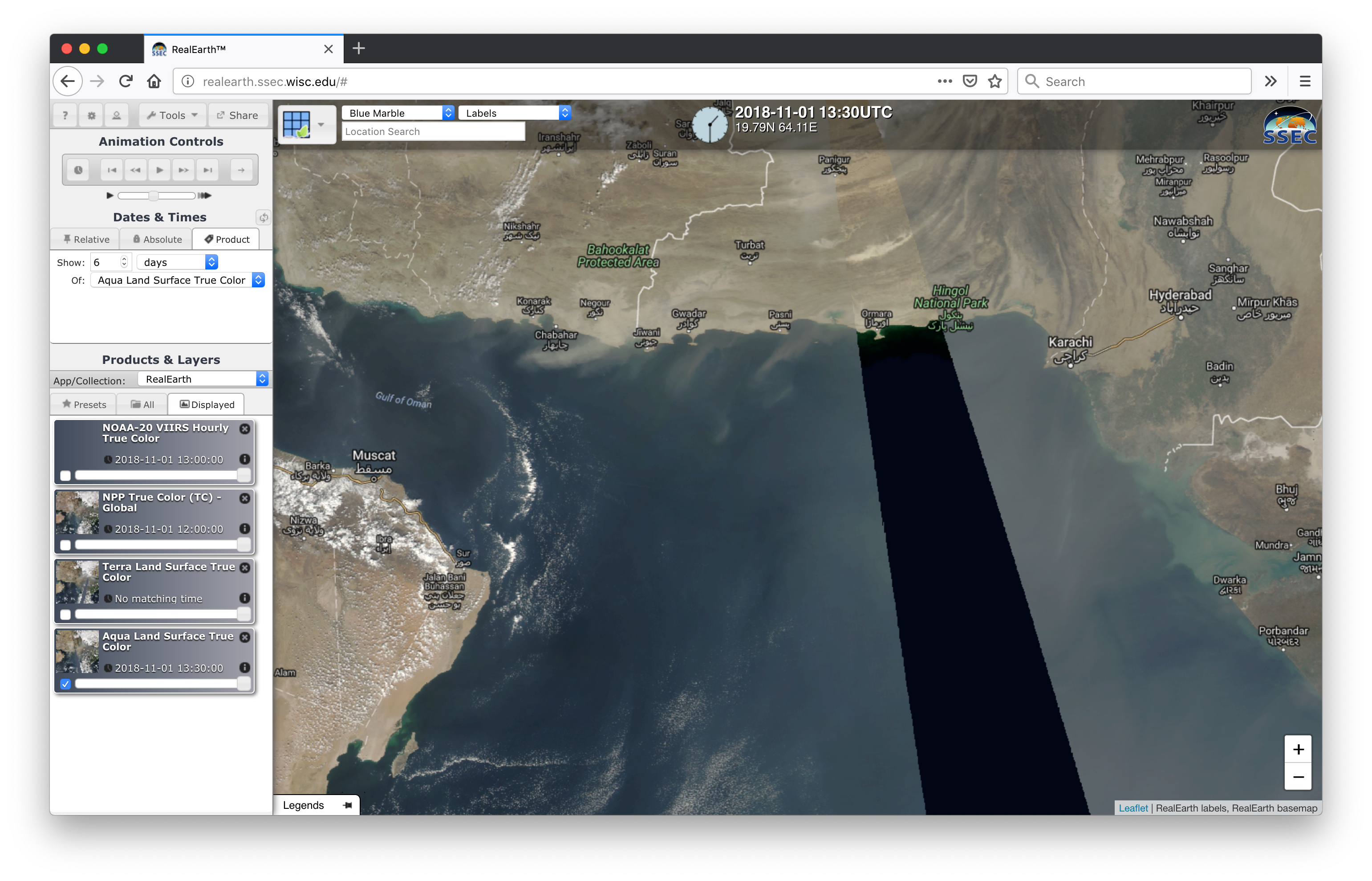Switch to the Presets tab
1372x881 pixels.
point(84,404)
